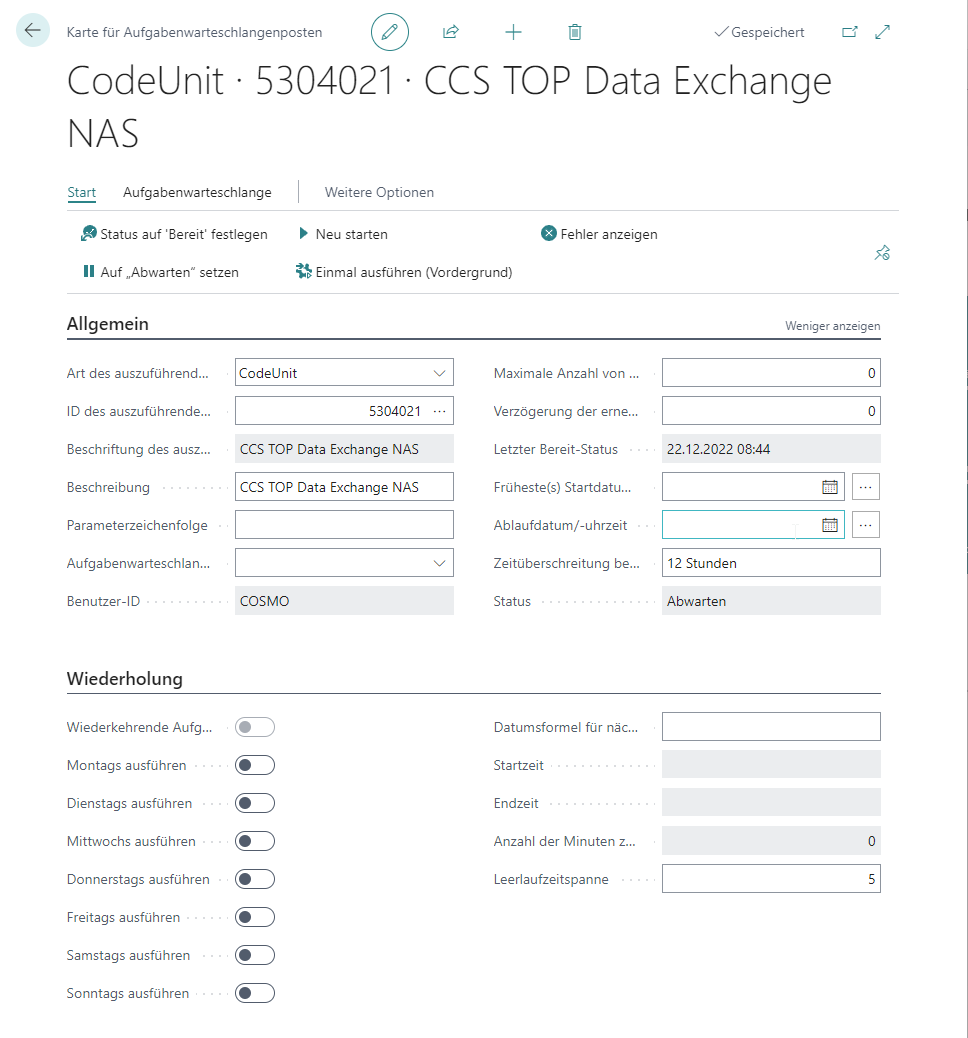The width and height of the screenshot is (968, 1038).
Task: Click Einmal ausführen (Vordergrund) action
Action: click(404, 272)
